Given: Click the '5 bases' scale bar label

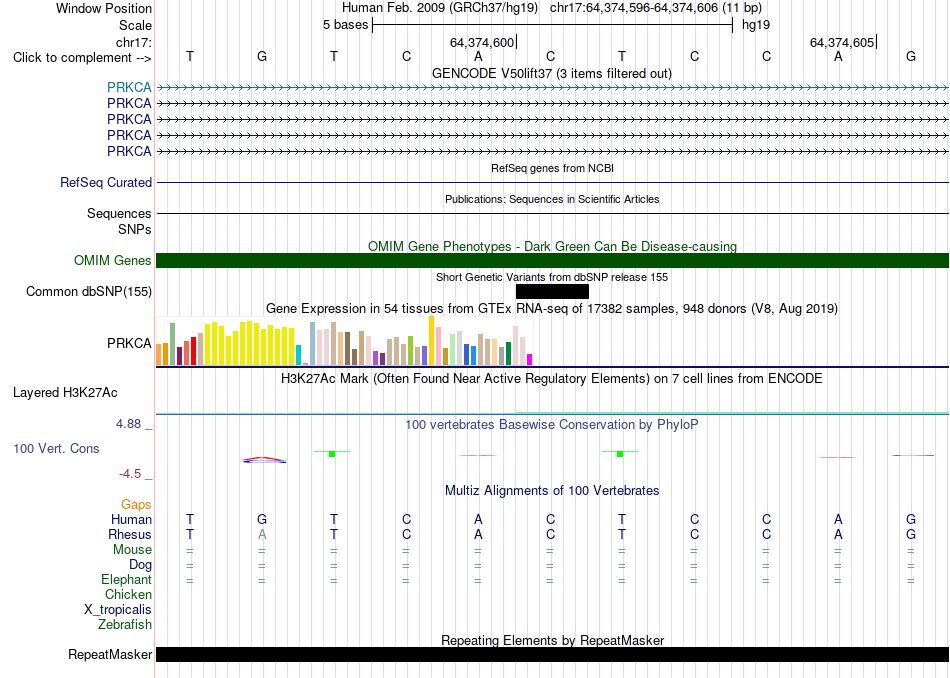Looking at the screenshot, I should click(345, 25).
